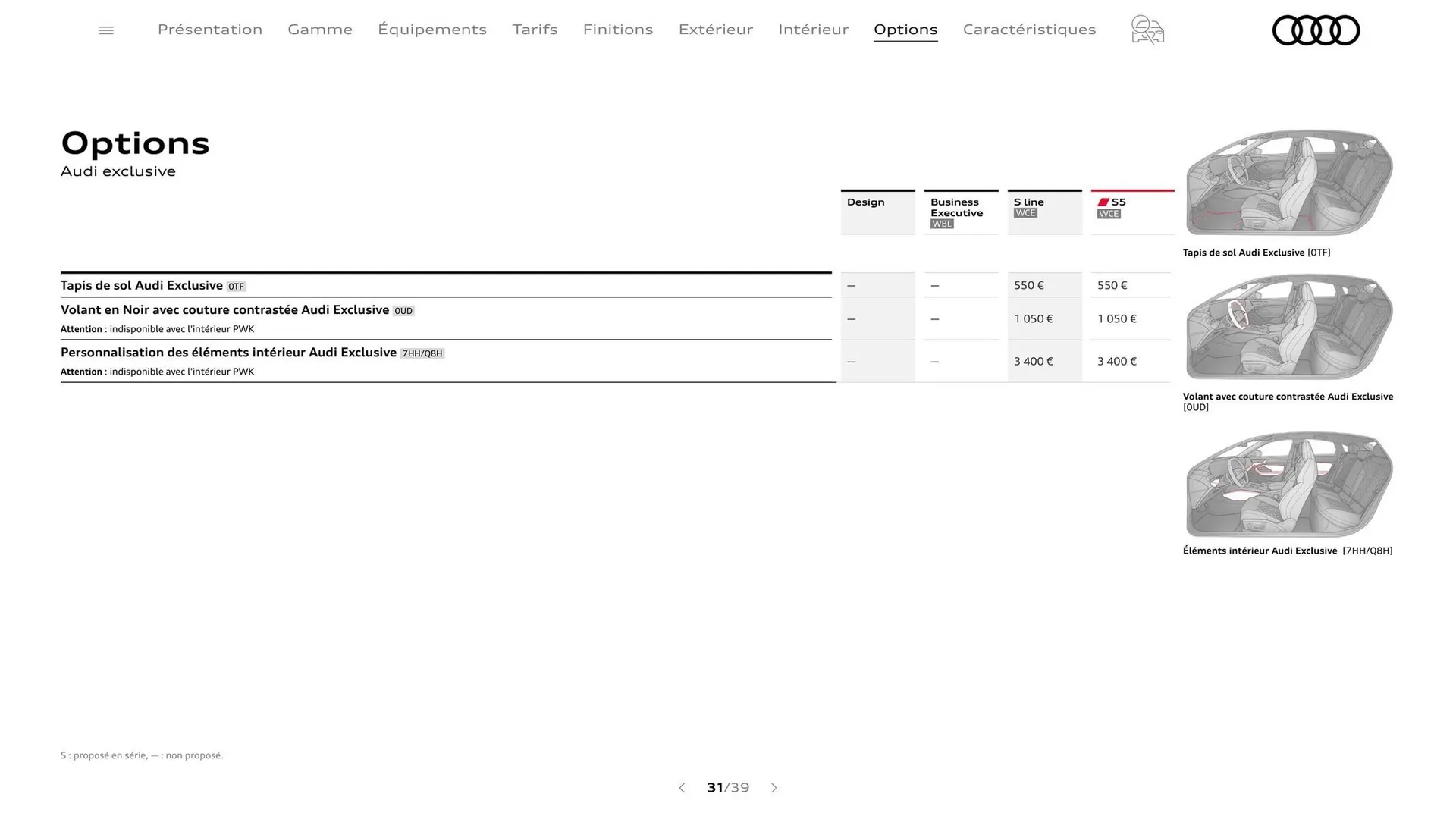1456x819 pixels.
Task: Click the S5 red header bar
Action: pyautogui.click(x=1132, y=191)
